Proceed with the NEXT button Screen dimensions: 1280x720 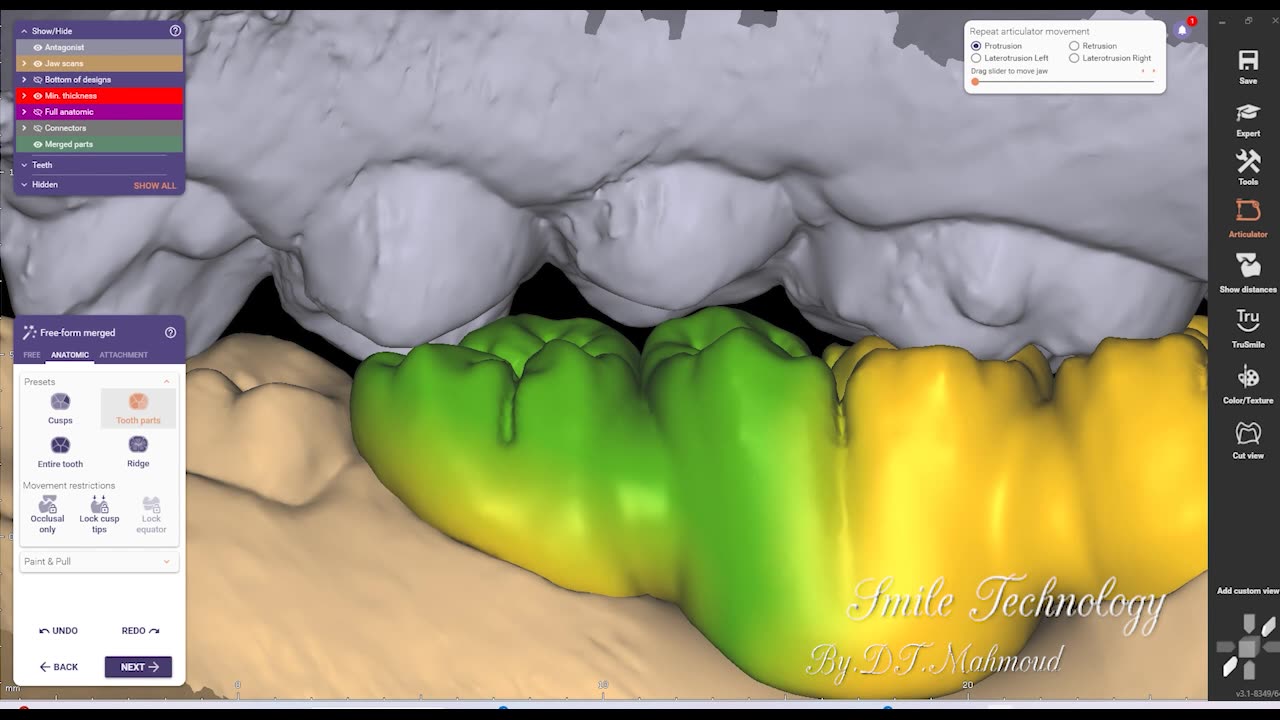coord(138,667)
